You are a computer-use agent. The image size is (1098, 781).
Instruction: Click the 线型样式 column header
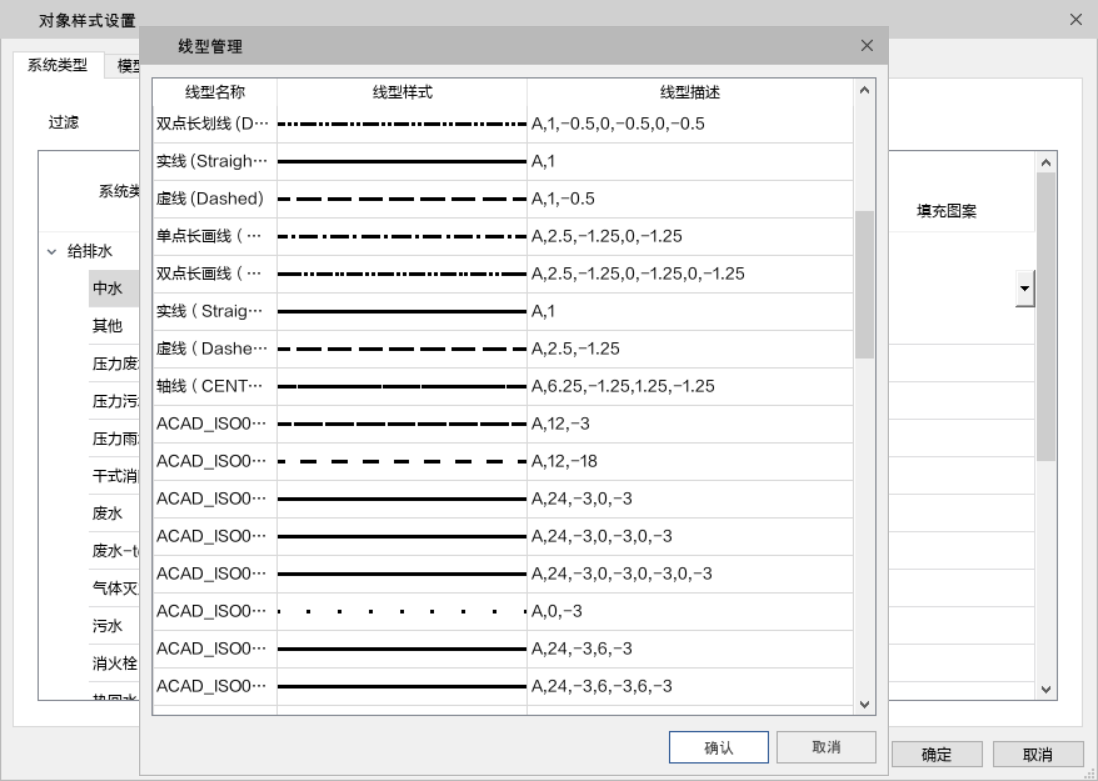click(x=402, y=92)
